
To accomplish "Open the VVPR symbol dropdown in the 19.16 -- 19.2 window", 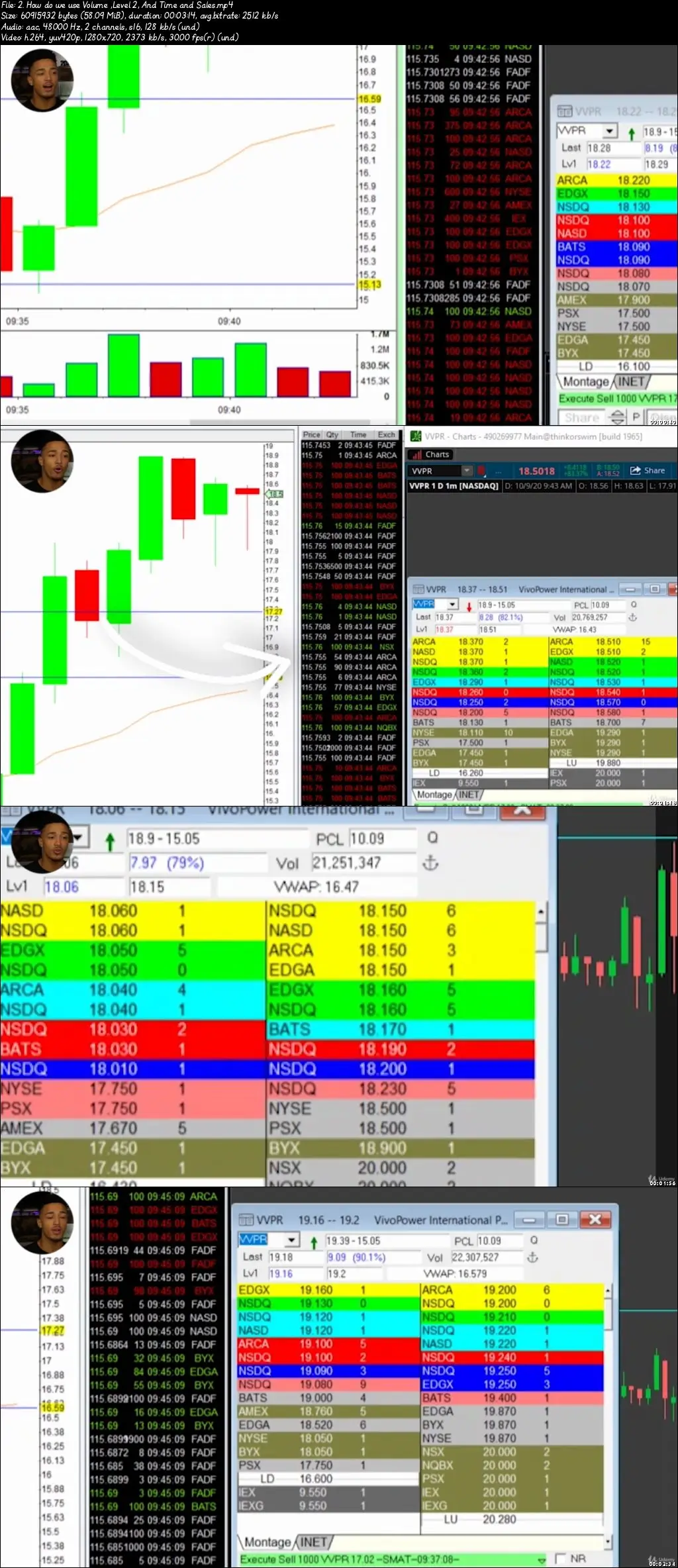I will (292, 1240).
